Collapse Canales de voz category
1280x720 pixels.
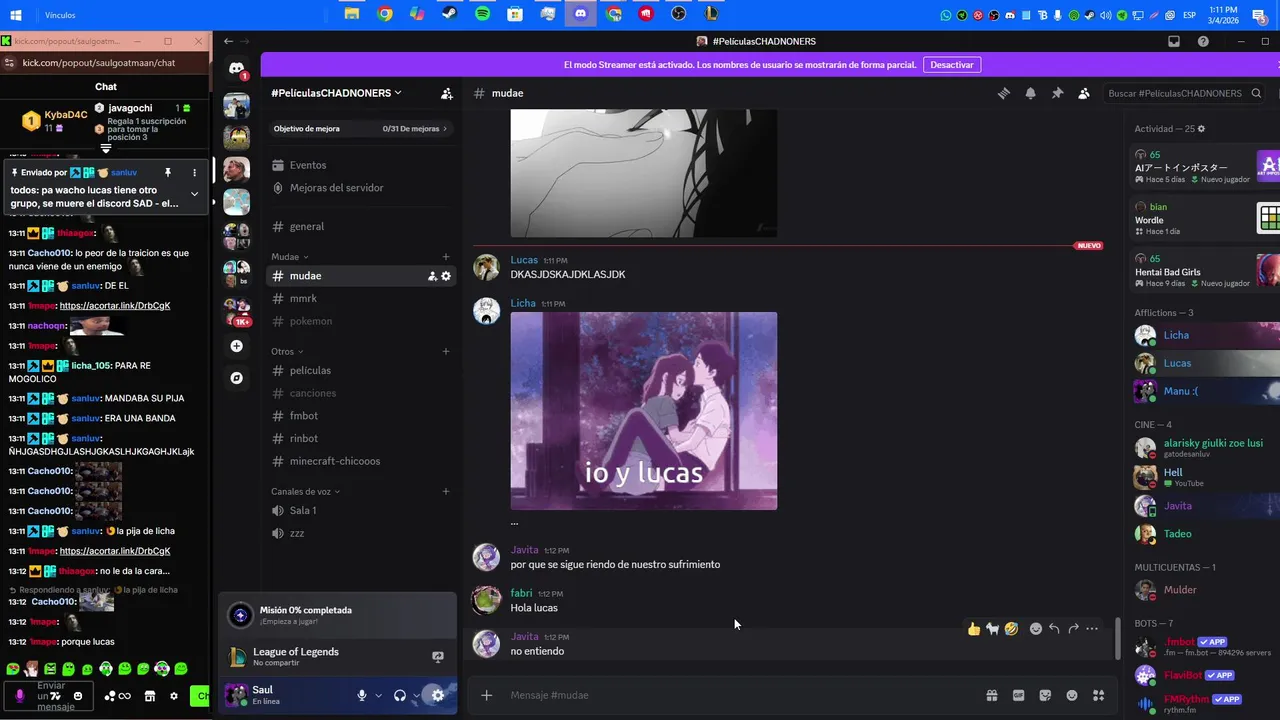tap(305, 492)
